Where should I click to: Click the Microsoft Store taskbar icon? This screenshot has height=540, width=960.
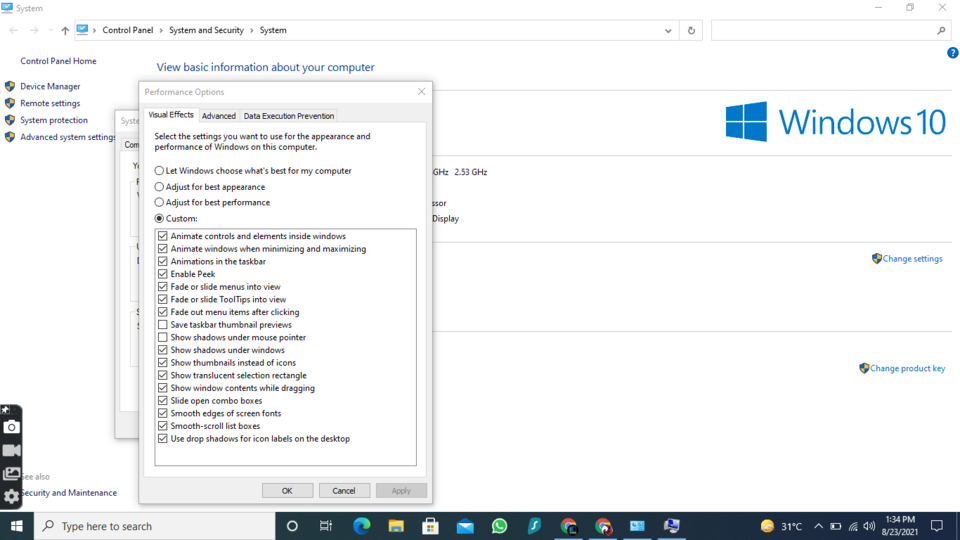[430, 526]
